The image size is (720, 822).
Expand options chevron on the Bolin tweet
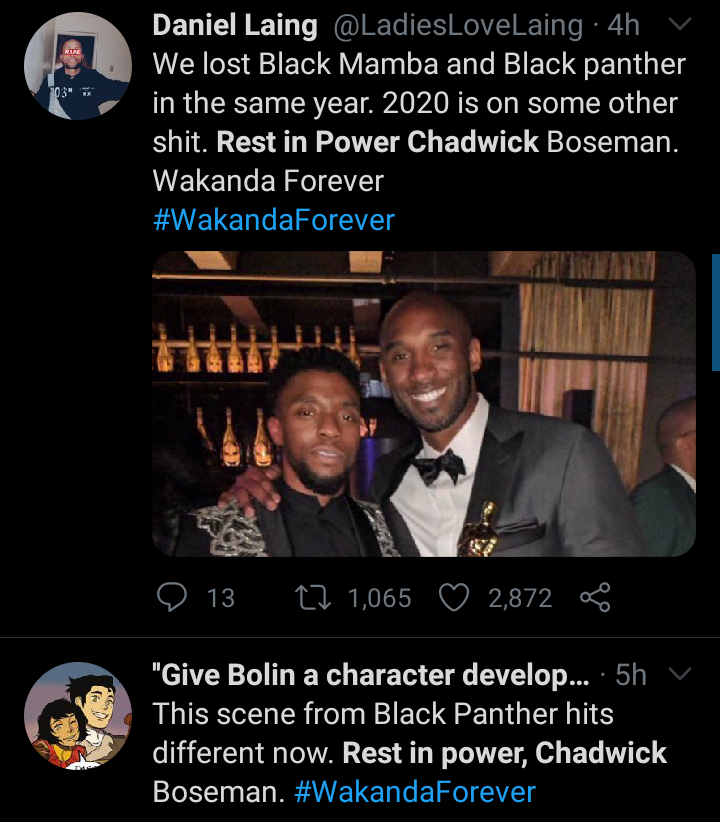[x=678, y=674]
